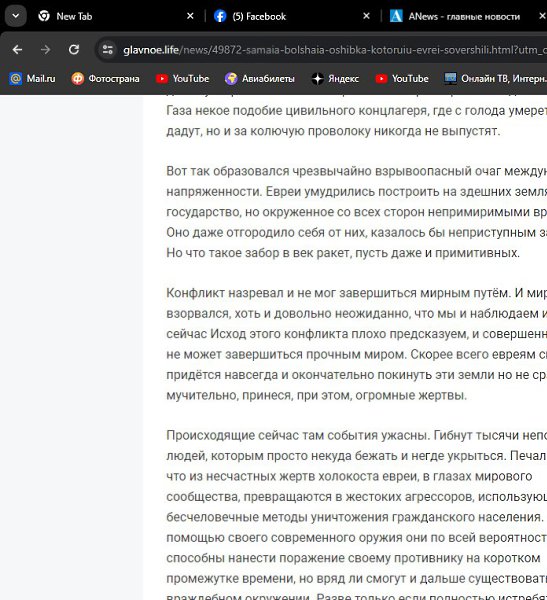The image size is (547, 600).
Task: Open the Фотострана bookmark
Action: point(105,78)
